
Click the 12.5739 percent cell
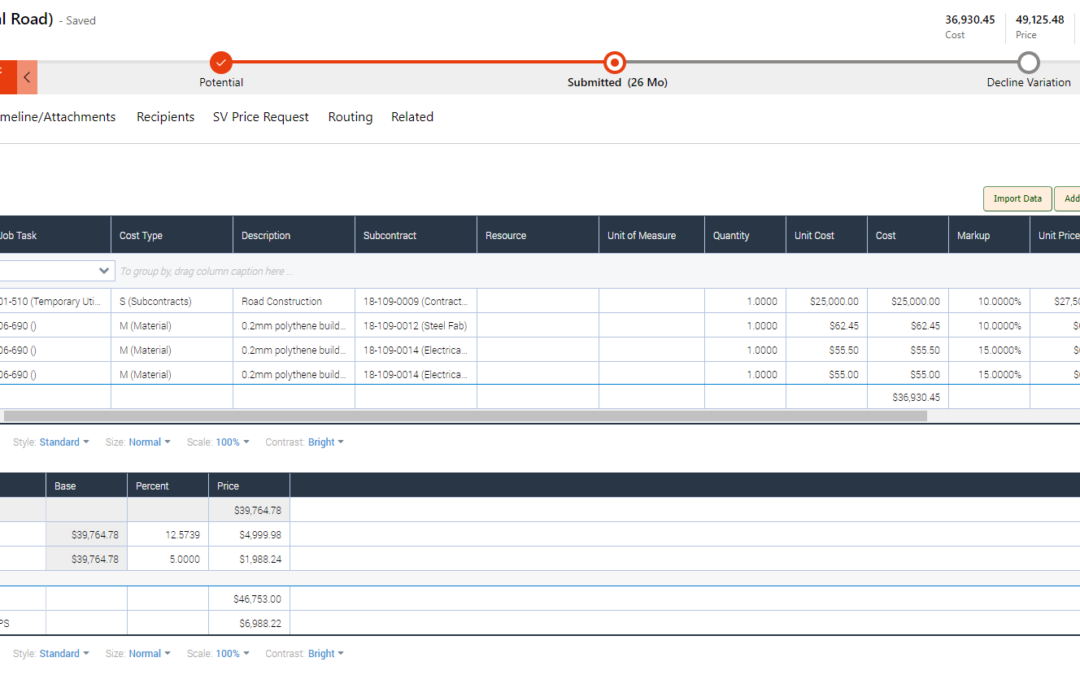pos(167,535)
